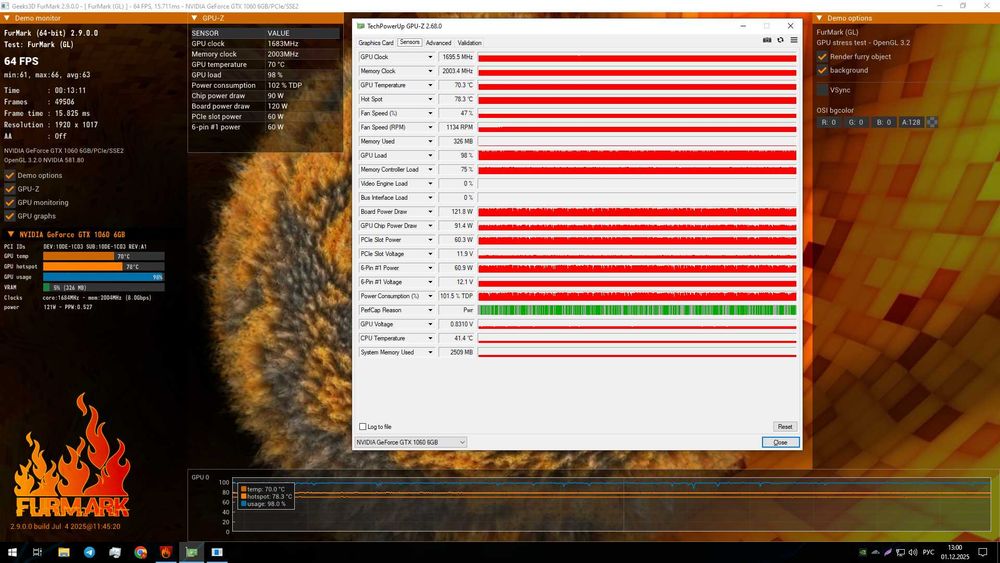Toggle the GPU graphs checkbox
Viewport: 1000px width, 563px height.
pos(10,216)
